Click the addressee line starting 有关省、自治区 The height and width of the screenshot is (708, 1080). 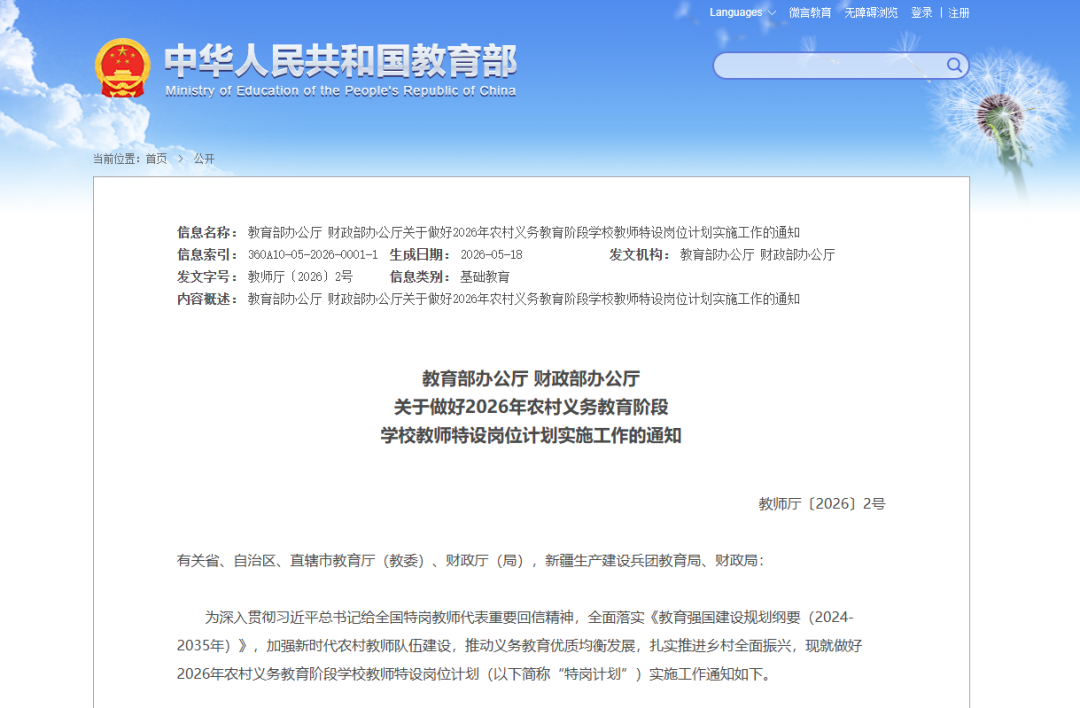tap(470, 561)
